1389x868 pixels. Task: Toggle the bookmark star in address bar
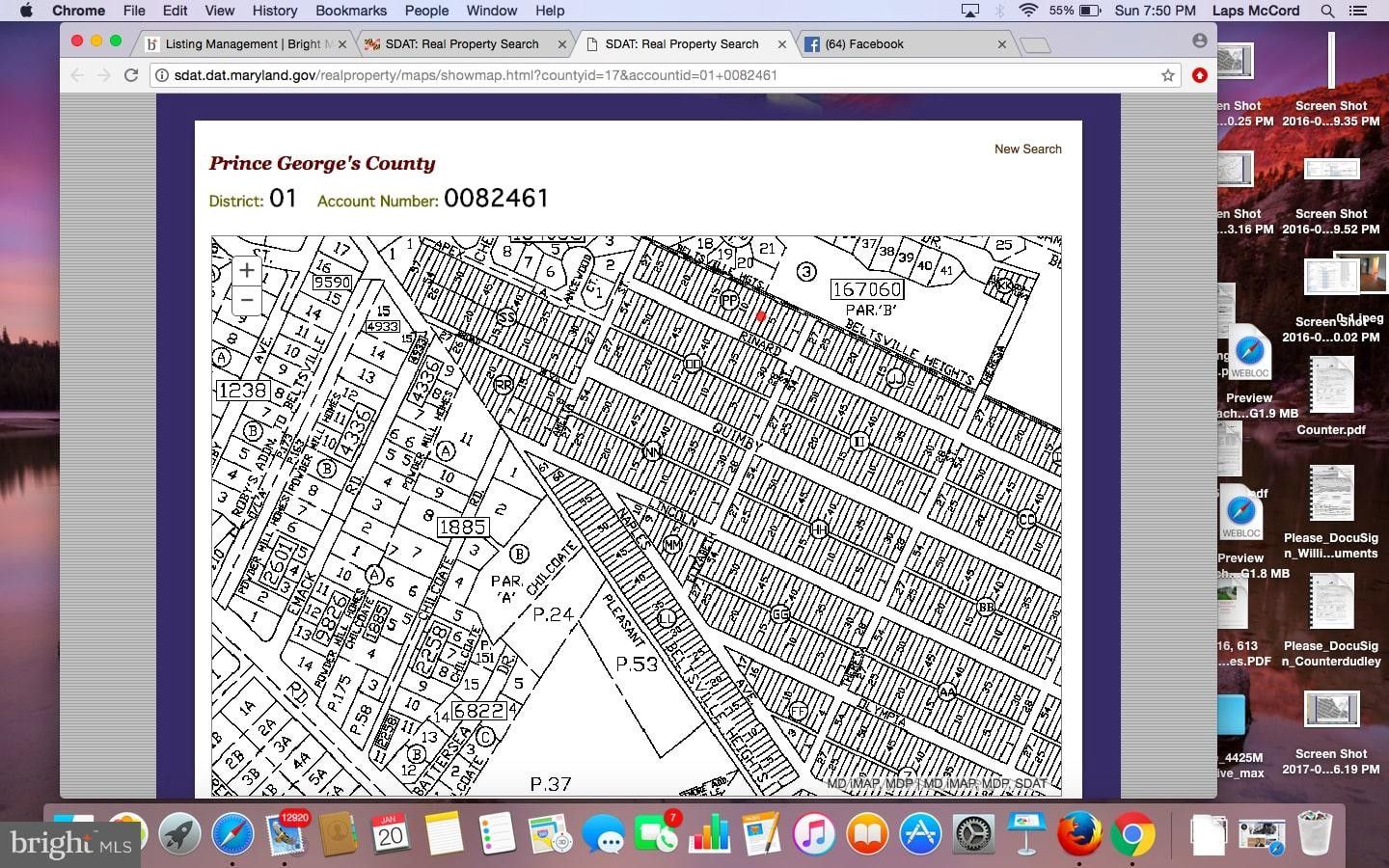point(1166,75)
